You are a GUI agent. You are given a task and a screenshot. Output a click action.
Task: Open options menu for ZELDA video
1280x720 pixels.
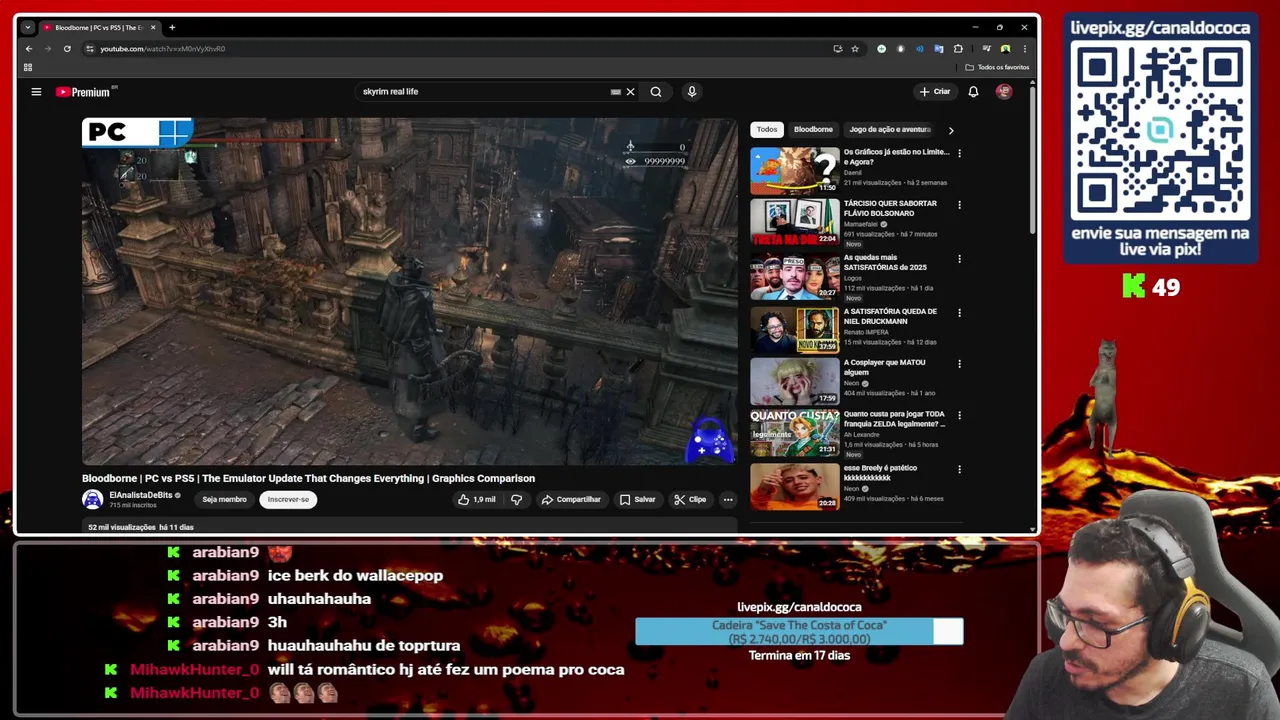959,415
